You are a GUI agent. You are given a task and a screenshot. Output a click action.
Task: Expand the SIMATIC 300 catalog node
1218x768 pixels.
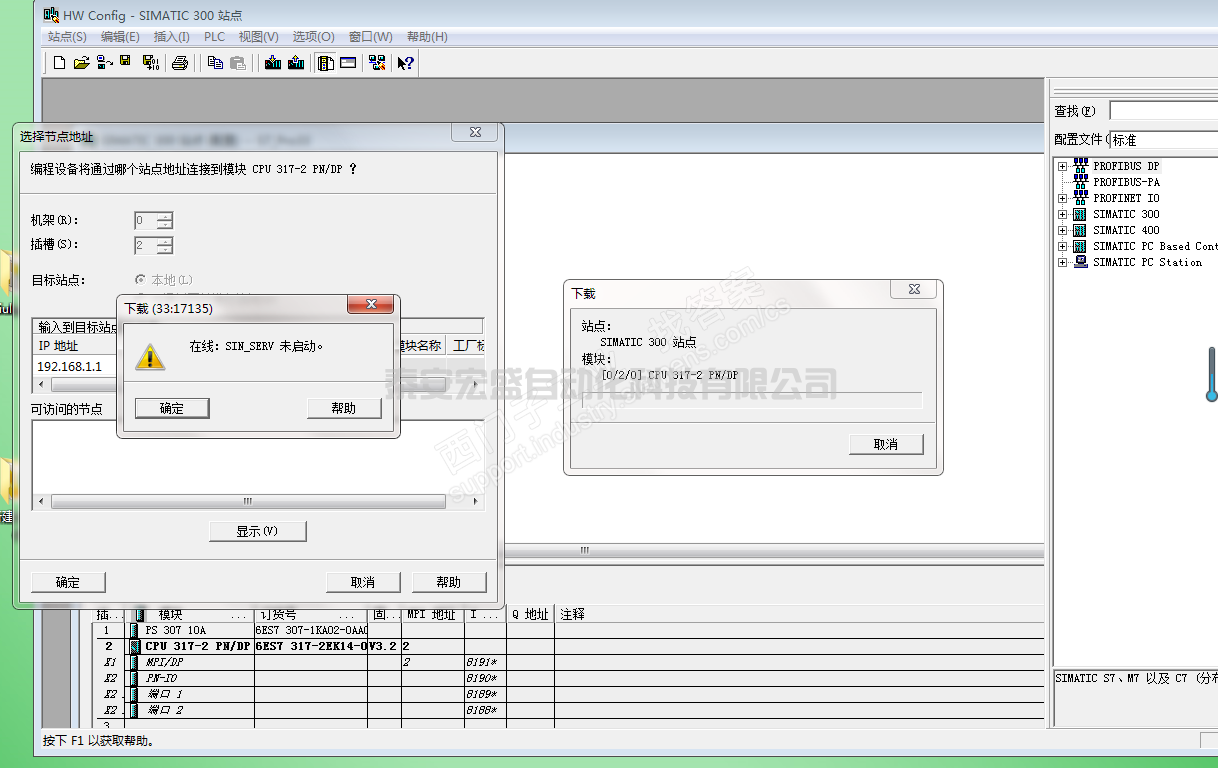1062,214
